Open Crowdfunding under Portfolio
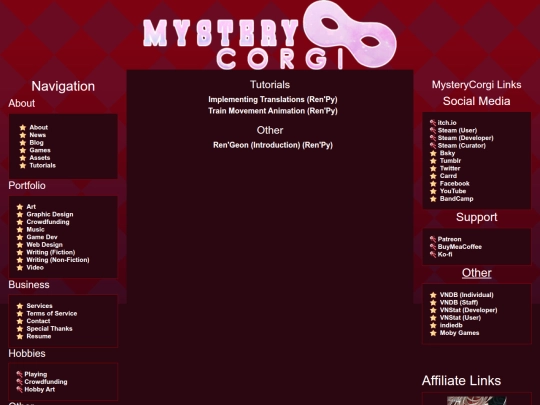540x405 pixels. pos(48,222)
